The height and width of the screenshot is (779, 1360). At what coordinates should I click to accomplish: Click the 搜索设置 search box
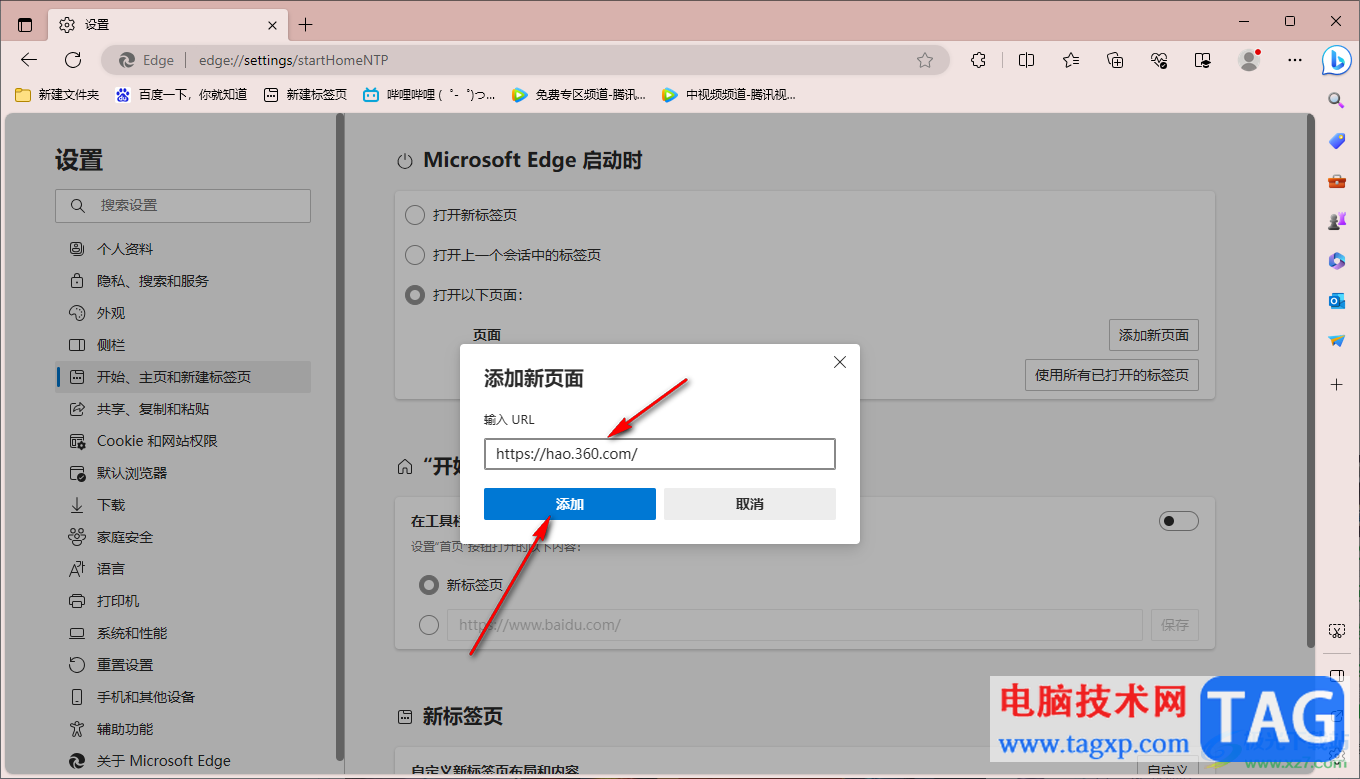click(183, 205)
